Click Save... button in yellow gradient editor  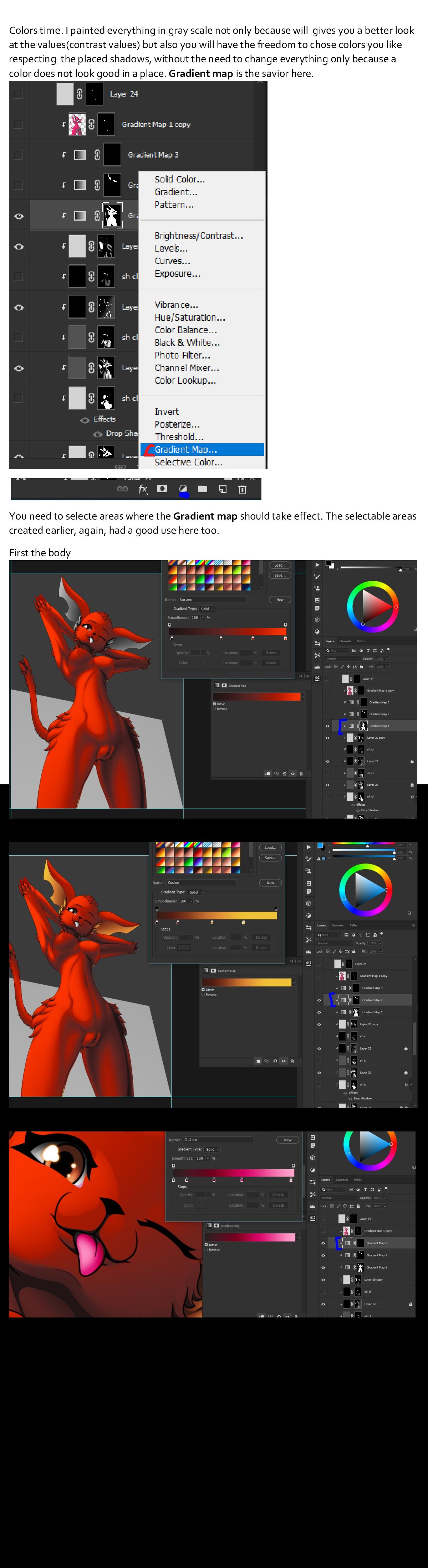[x=270, y=858]
